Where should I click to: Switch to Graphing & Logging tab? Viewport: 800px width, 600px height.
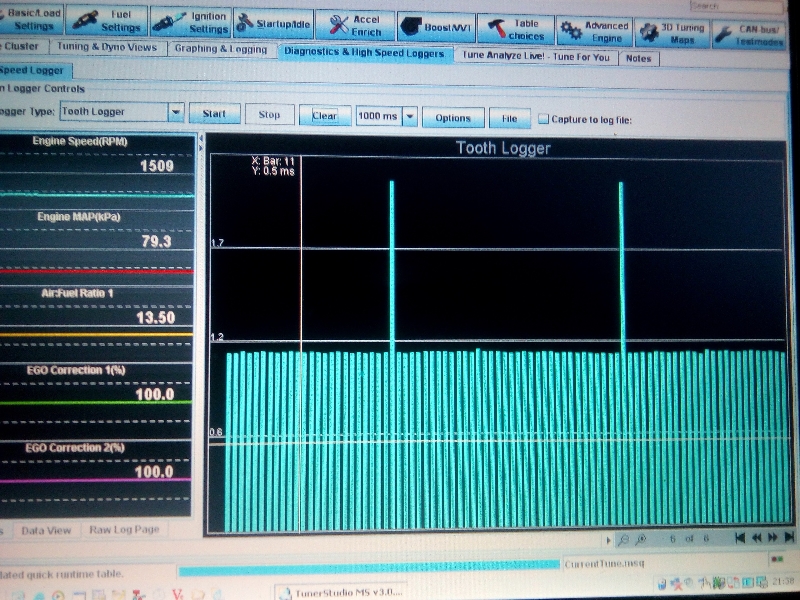(220, 49)
